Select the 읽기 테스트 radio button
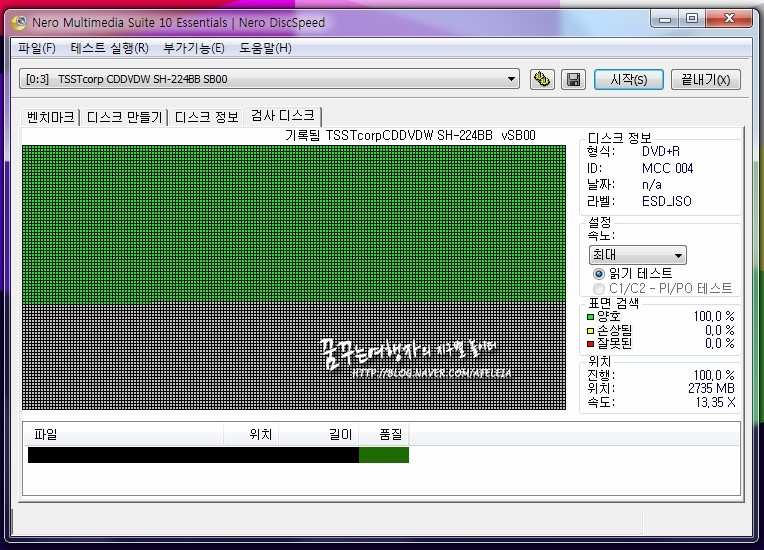This screenshot has height=550, width=764. 599,274
